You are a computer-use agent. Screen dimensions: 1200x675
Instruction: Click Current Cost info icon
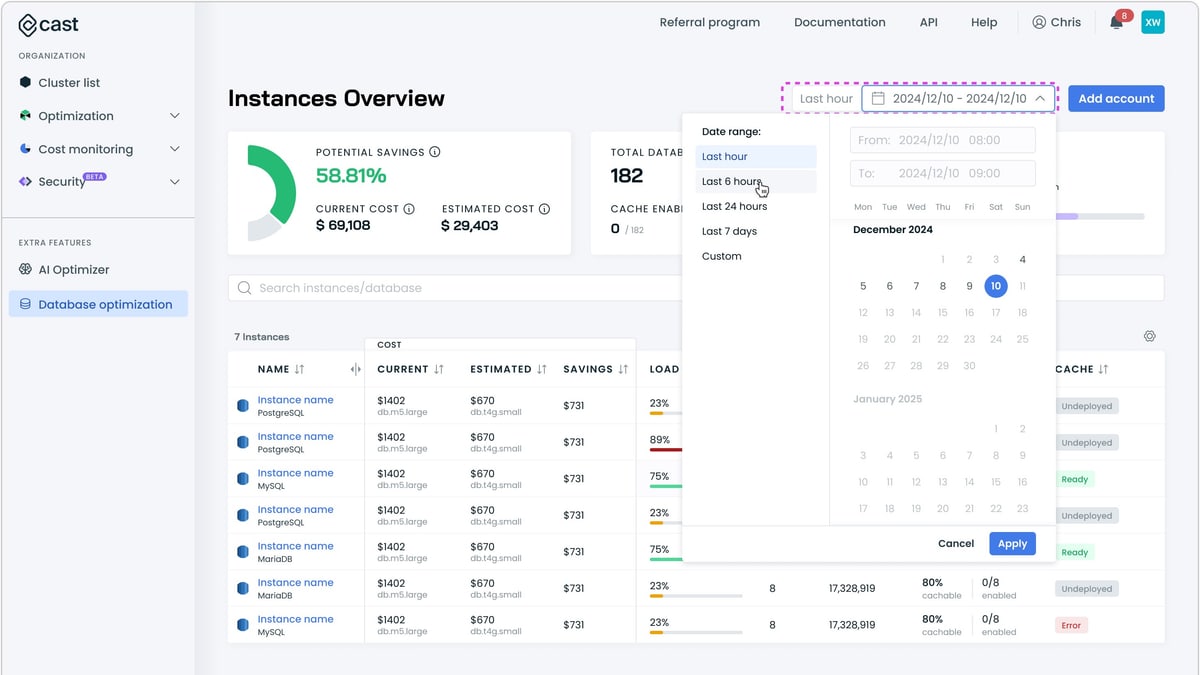409,209
